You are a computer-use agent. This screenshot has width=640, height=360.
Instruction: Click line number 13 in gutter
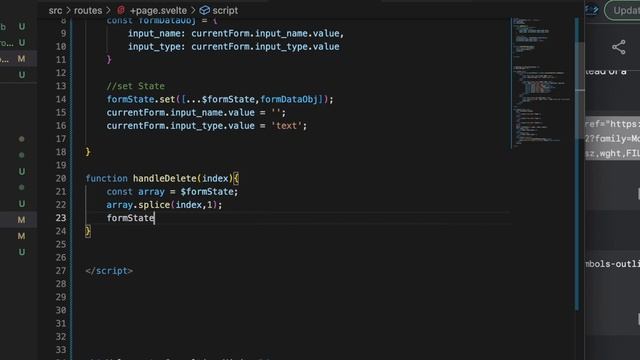click(x=61, y=86)
